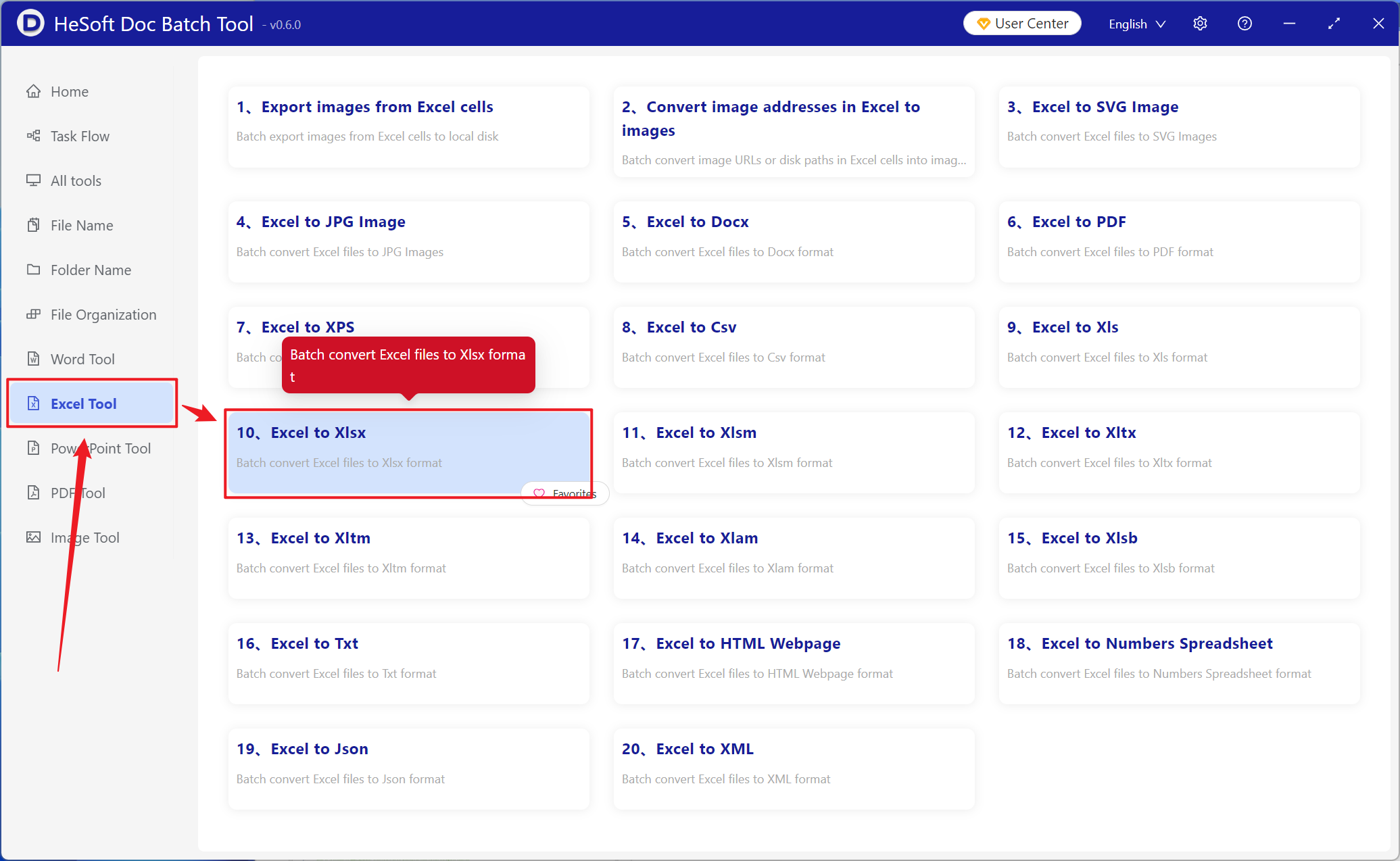Click the Task Flow sidebar icon
The image size is (1400, 861).
[x=33, y=136]
